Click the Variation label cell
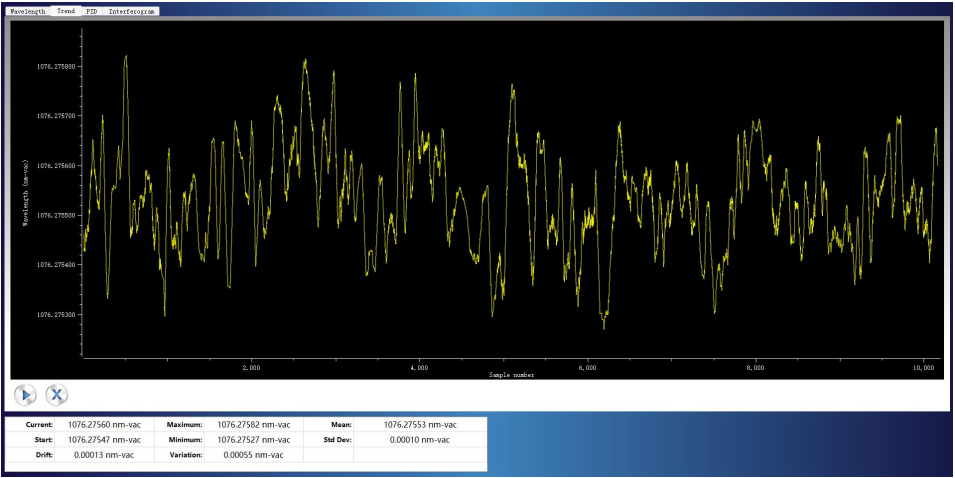 [x=179, y=454]
